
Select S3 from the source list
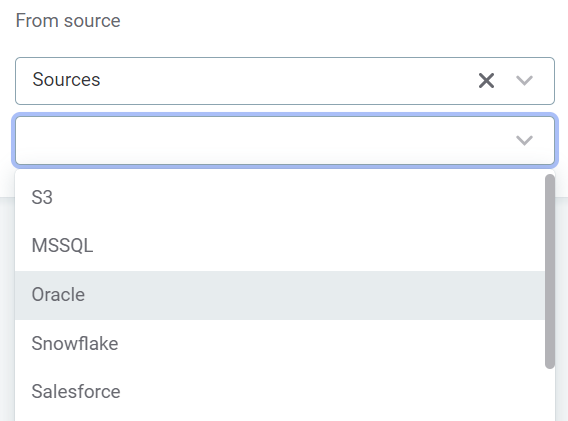280,197
